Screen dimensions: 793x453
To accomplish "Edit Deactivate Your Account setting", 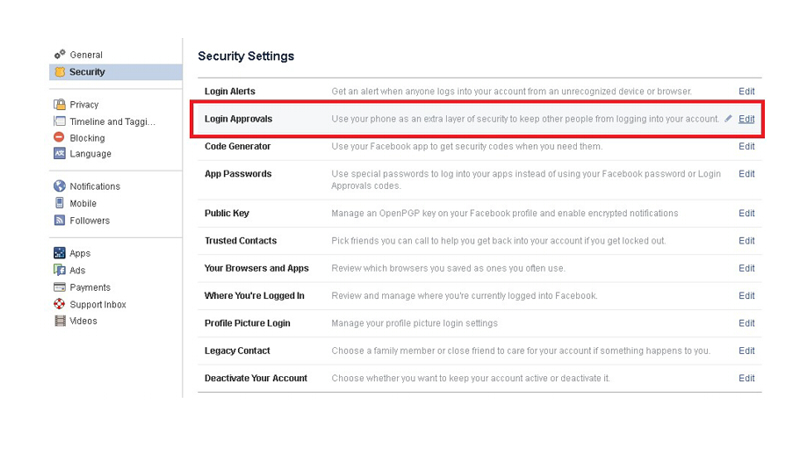I will pos(746,378).
